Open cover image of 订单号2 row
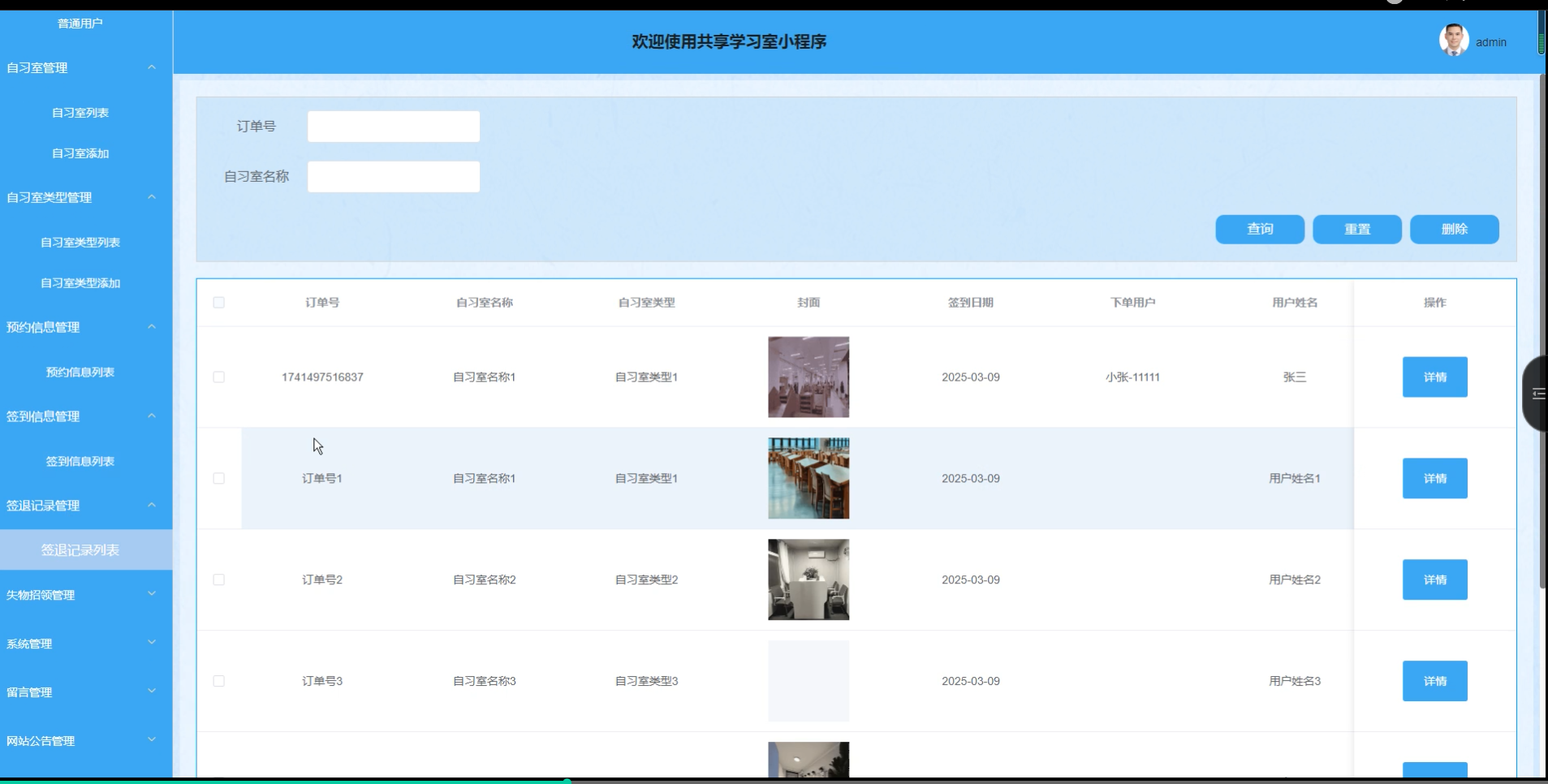Viewport: 1548px width, 784px height. pyautogui.click(x=808, y=580)
